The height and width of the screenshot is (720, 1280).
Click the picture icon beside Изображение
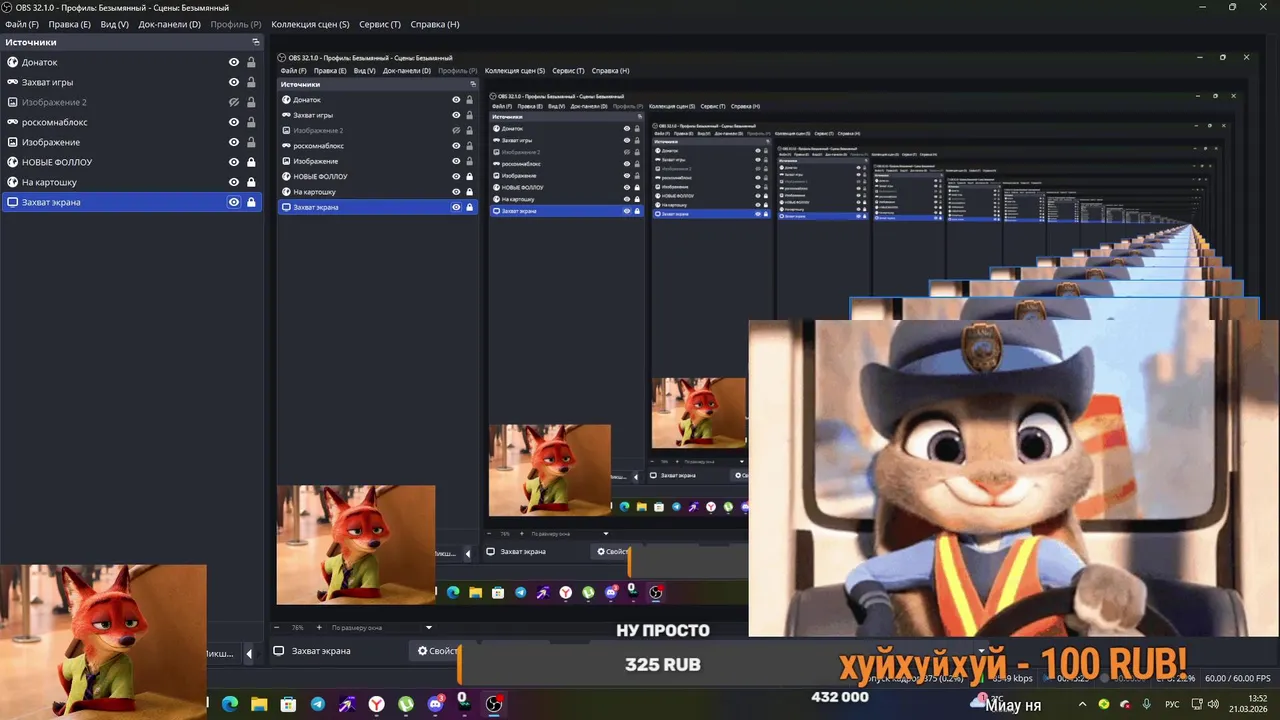(12, 142)
